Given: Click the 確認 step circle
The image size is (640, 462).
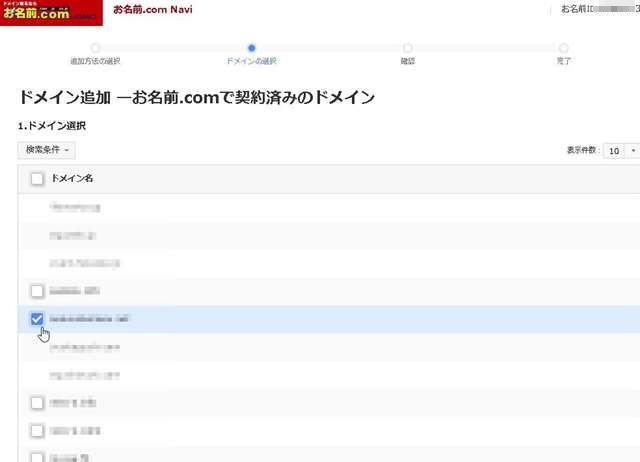Looking at the screenshot, I should coord(407,47).
